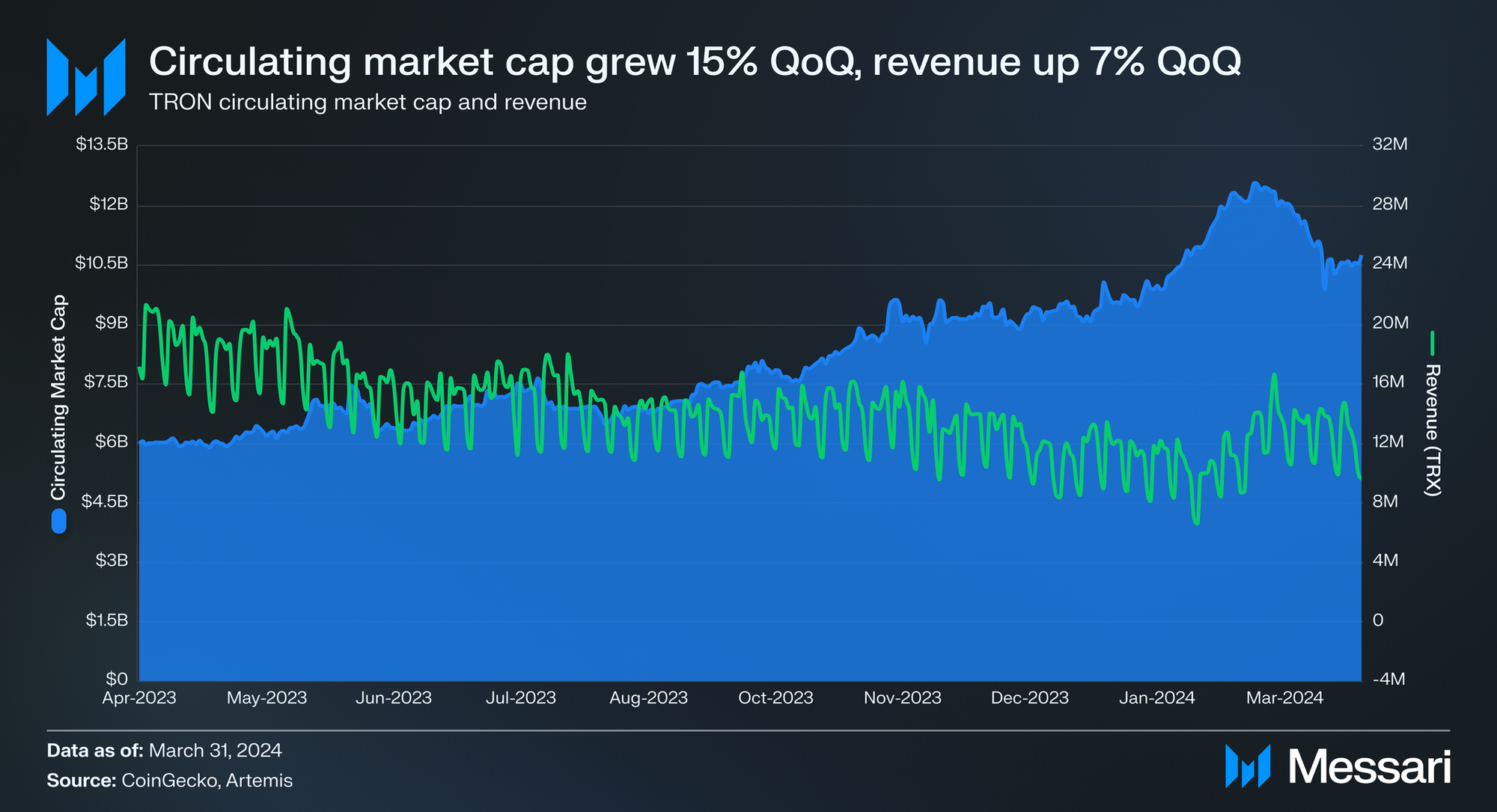The height and width of the screenshot is (812, 1497).
Task: Click the $9B left axis label
Action: [x=112, y=323]
